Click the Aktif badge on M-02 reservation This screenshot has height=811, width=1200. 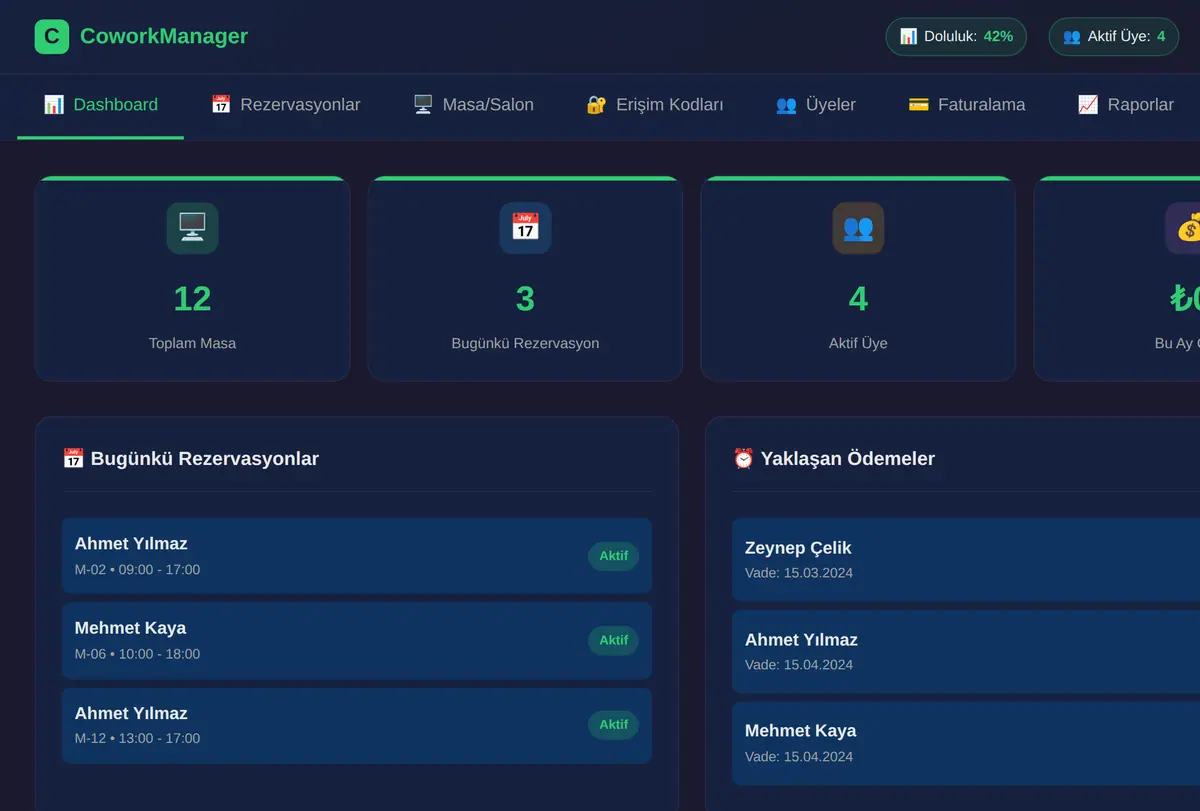(x=613, y=556)
